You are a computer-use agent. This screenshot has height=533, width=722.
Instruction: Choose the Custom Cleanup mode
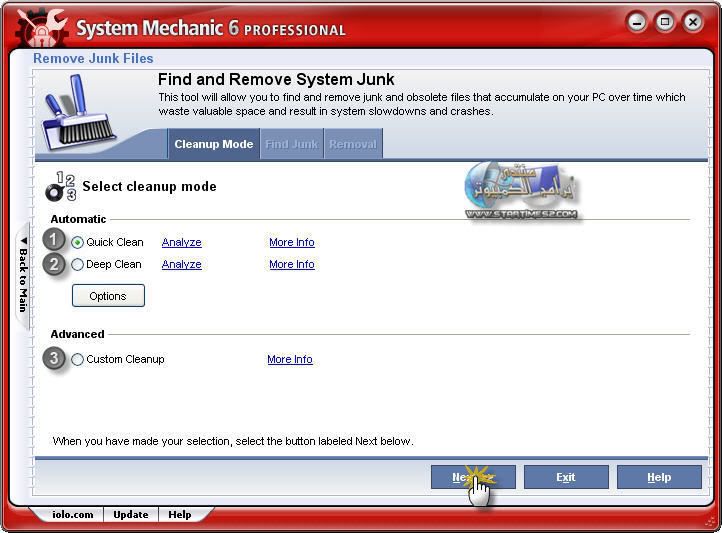point(77,359)
